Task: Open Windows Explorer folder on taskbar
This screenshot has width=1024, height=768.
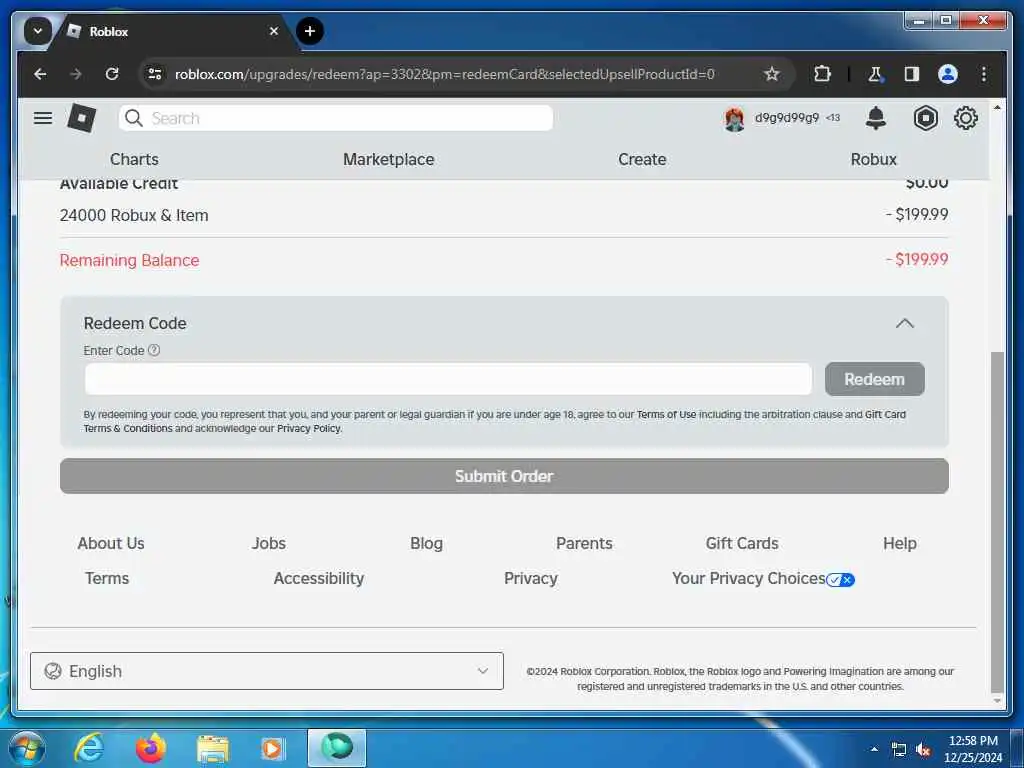Action: coord(213,750)
